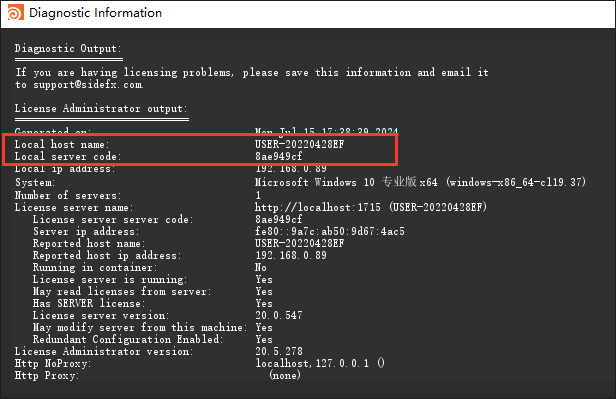Click the Local server code value 8ae949cf
Image resolution: width=616 pixels, height=399 pixels.
point(279,156)
